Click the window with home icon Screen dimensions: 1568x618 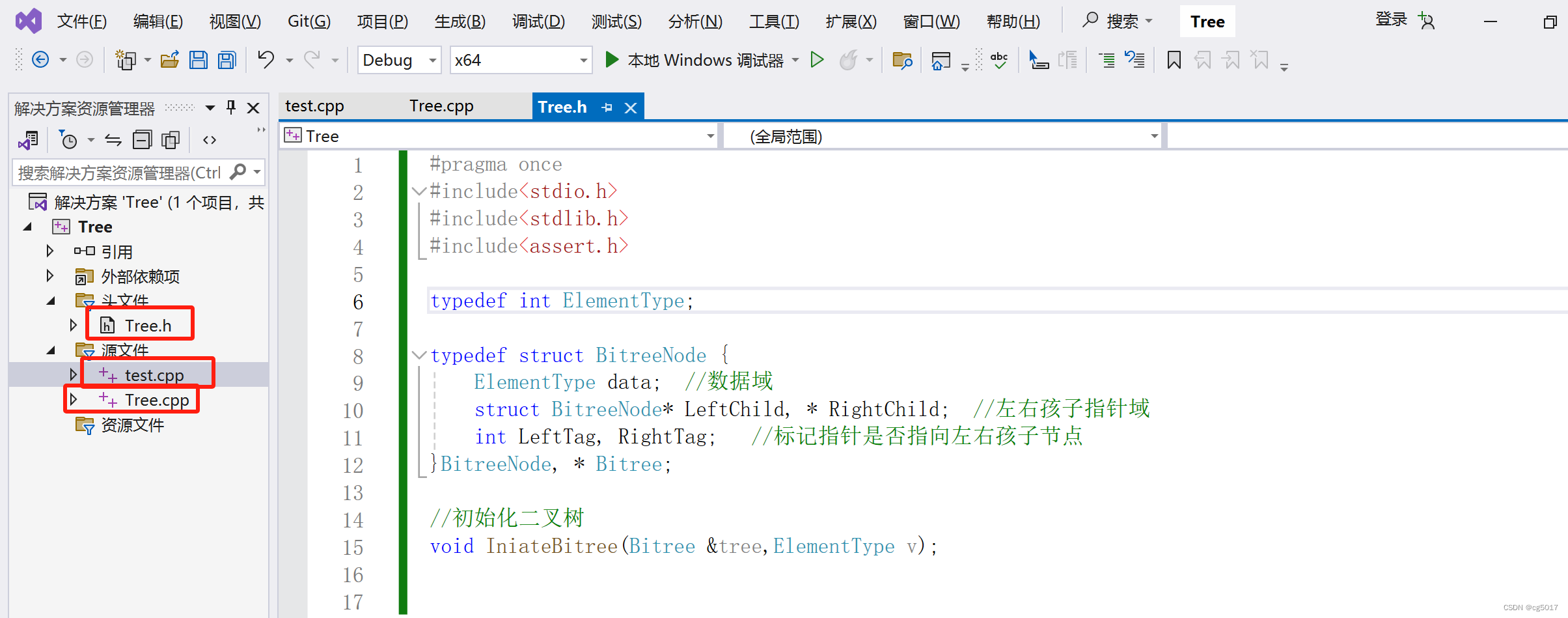(941, 61)
